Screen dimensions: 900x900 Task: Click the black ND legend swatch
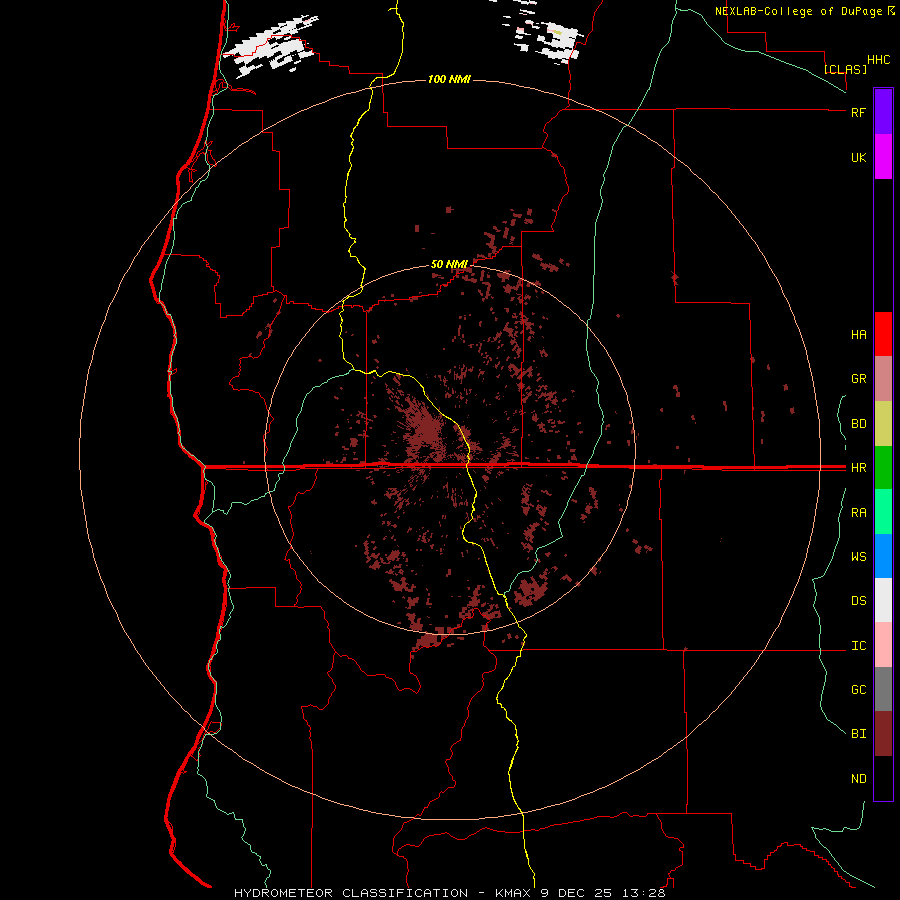(883, 778)
